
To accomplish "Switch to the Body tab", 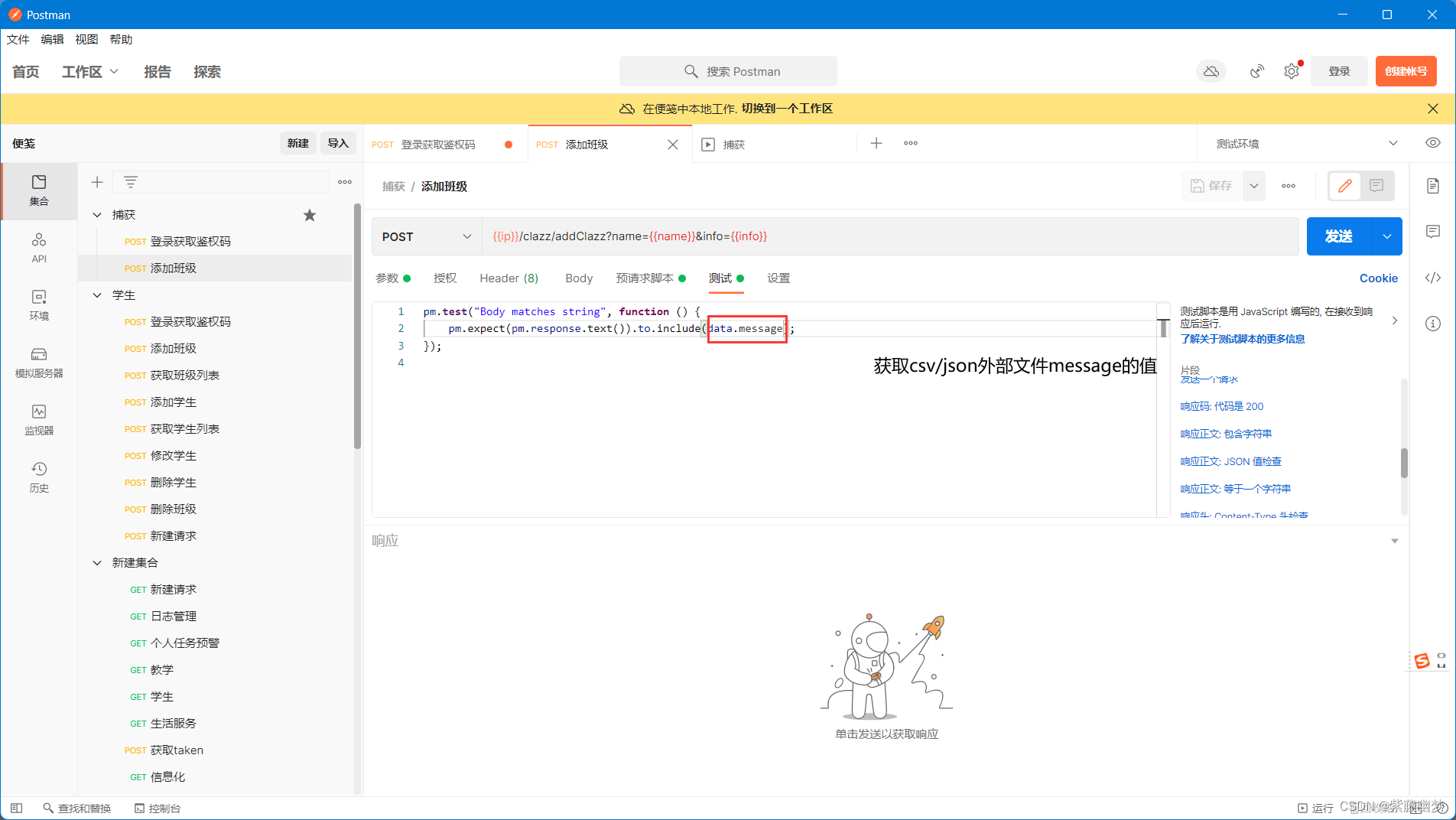I will click(578, 278).
